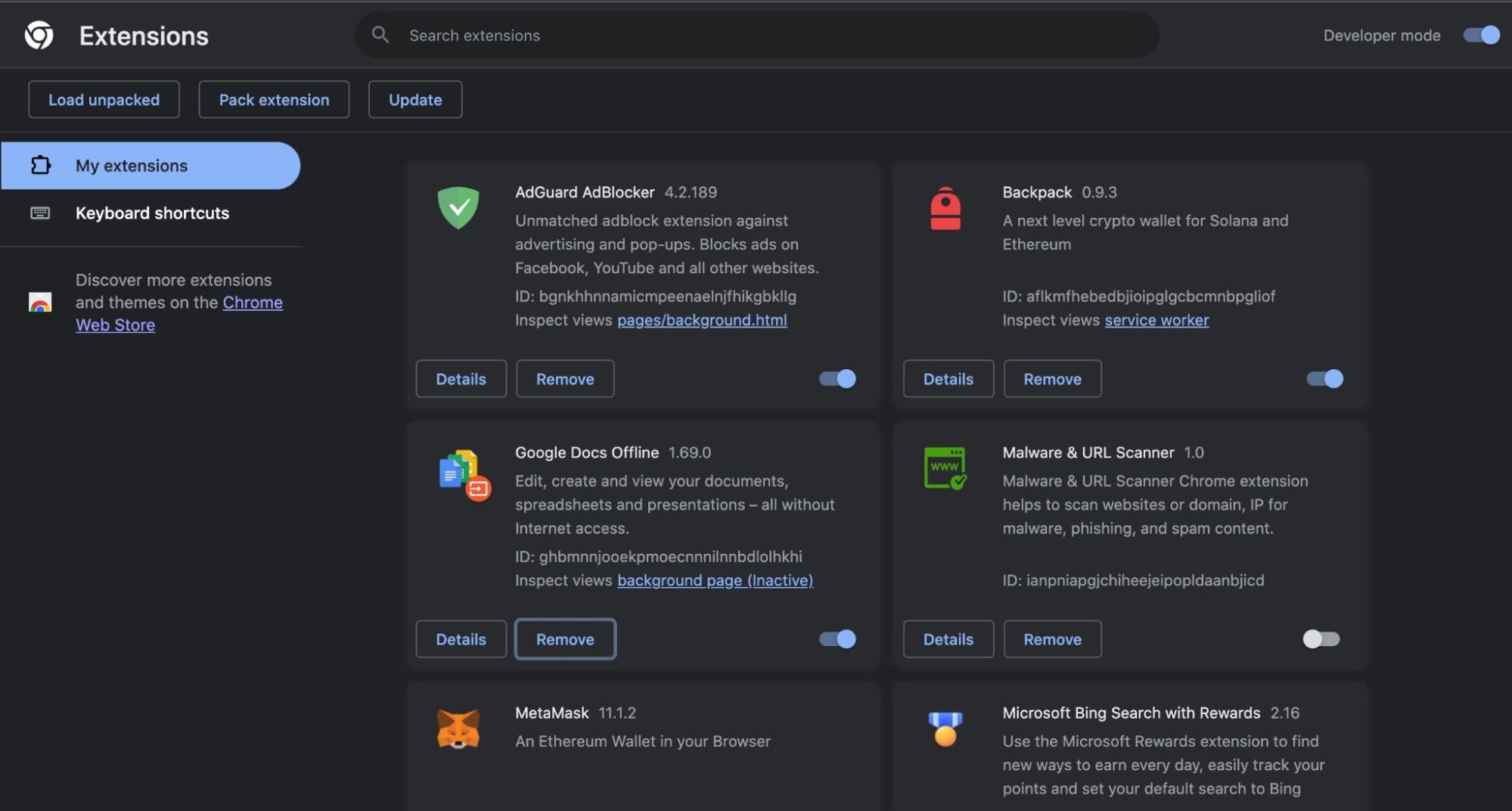Screen dimensions: 1512x811
Task: Click the Google Docs Offline icon
Action: [464, 475]
